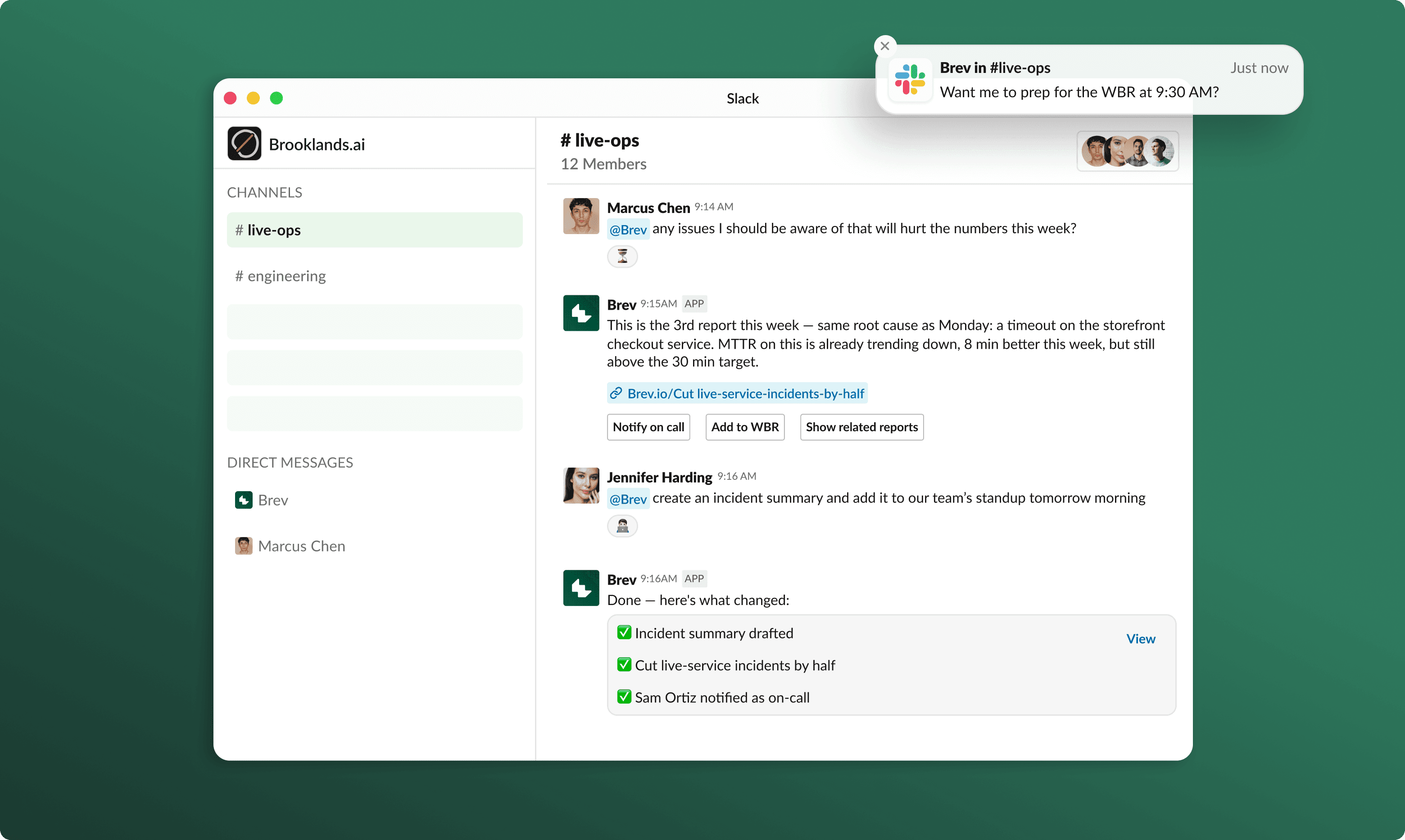The width and height of the screenshot is (1405, 840).
Task: Click the APP badge on the 9:16AM message
Action: [694, 578]
